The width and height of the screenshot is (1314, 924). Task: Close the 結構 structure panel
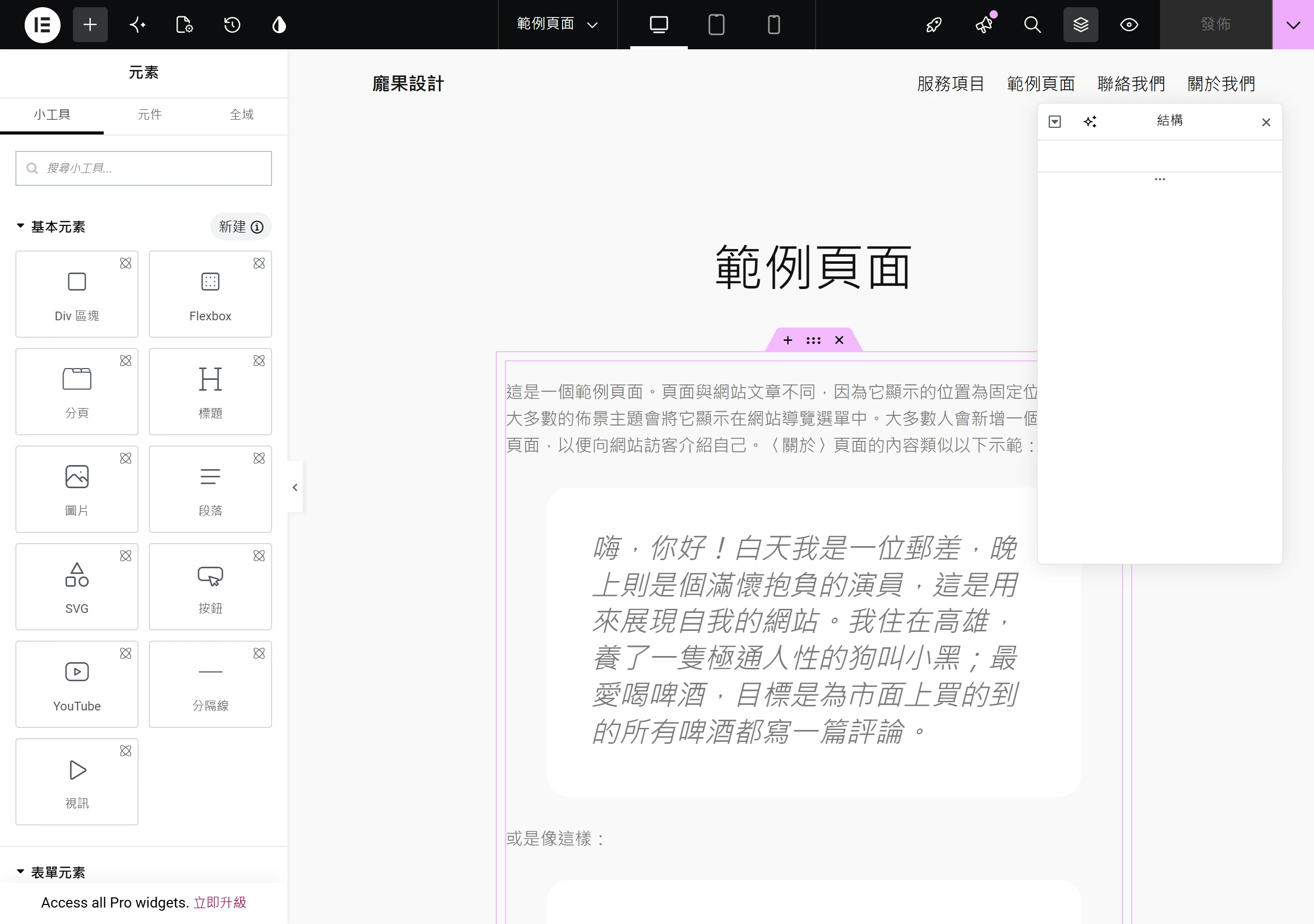click(1266, 122)
